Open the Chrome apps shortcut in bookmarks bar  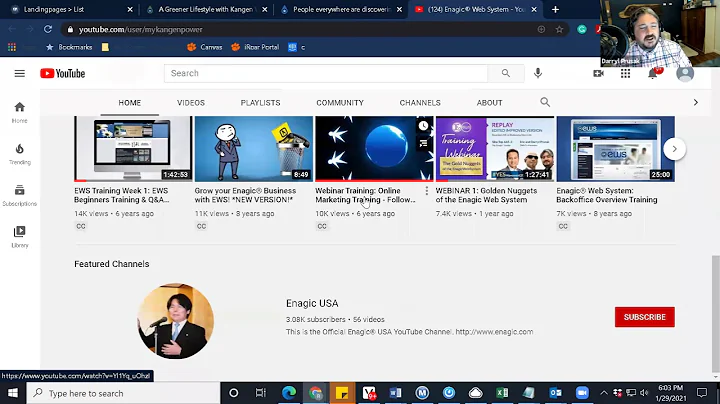[x=12, y=47]
